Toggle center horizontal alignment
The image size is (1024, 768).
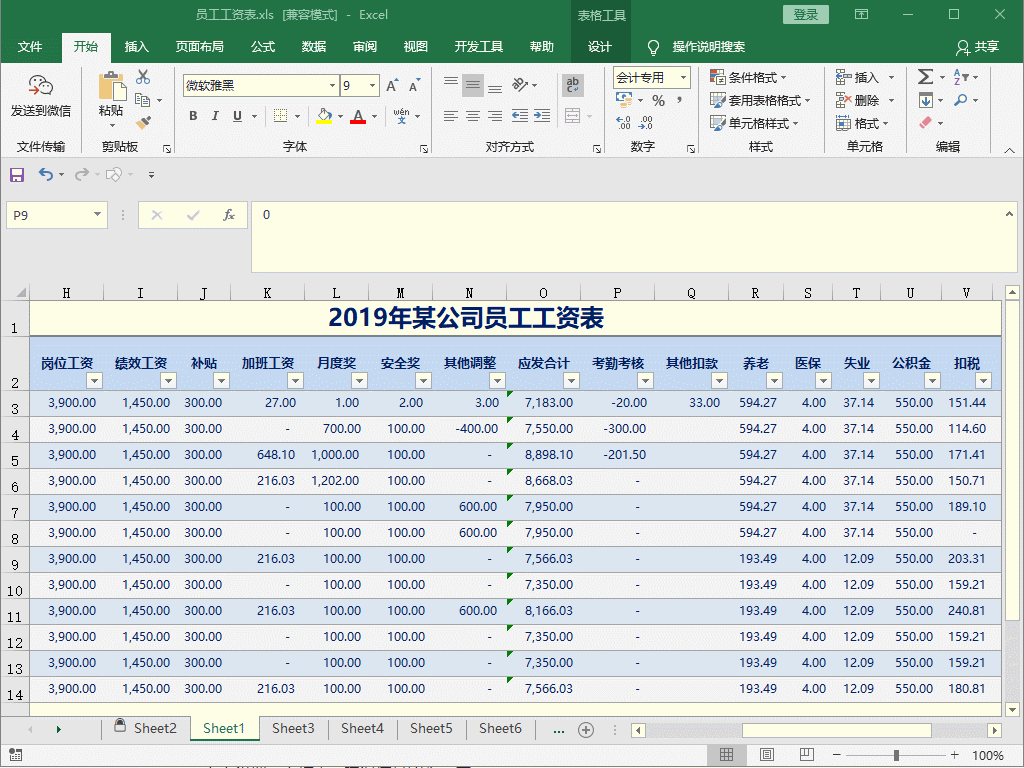[473, 116]
